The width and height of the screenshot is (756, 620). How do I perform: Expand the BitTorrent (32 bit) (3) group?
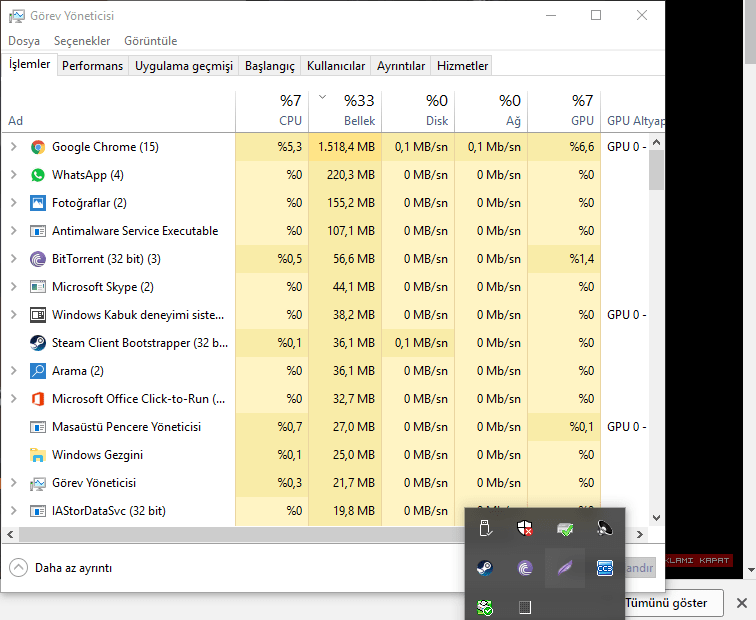[x=14, y=258]
